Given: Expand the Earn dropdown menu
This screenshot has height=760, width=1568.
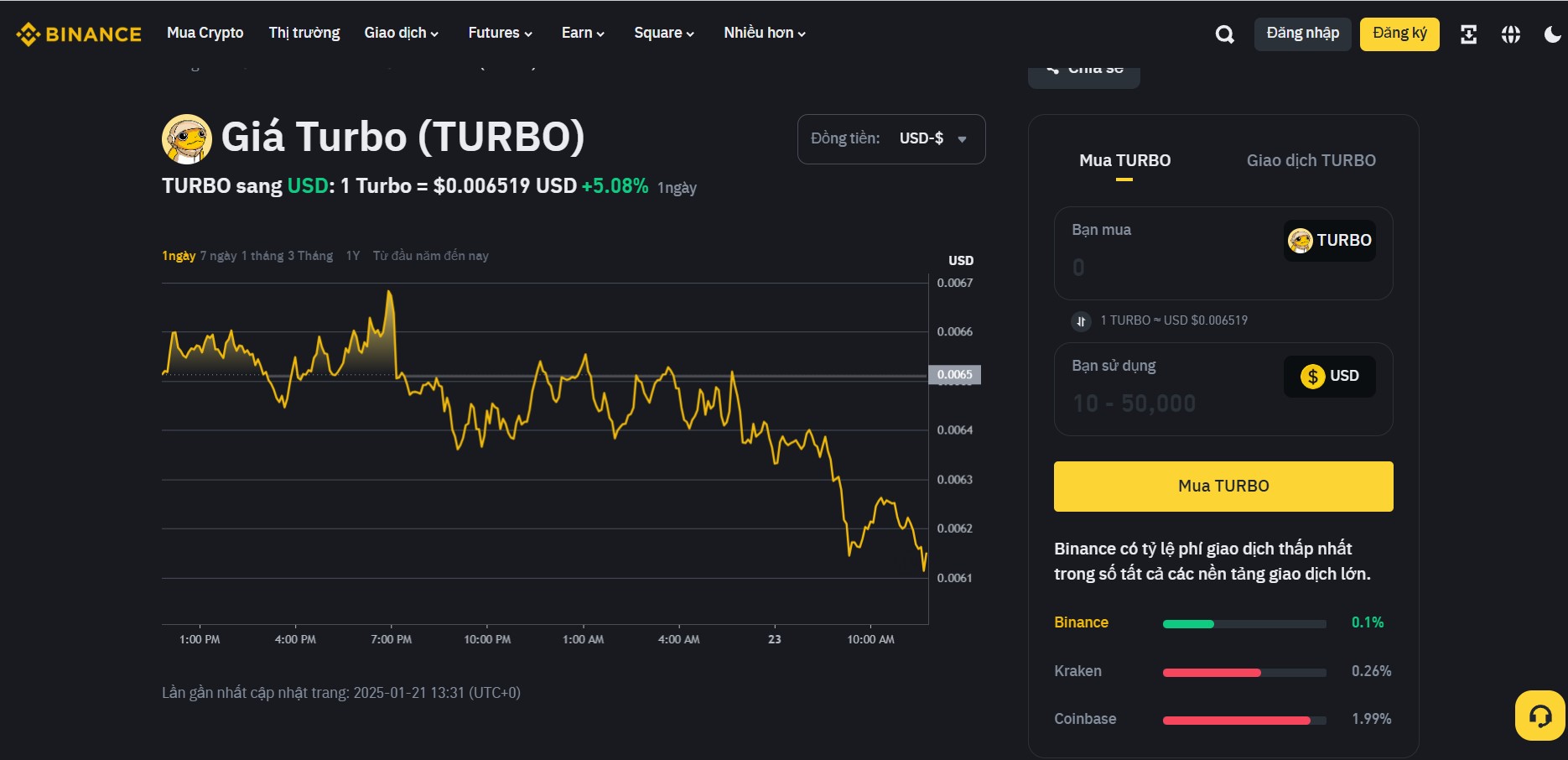Looking at the screenshot, I should tap(583, 33).
